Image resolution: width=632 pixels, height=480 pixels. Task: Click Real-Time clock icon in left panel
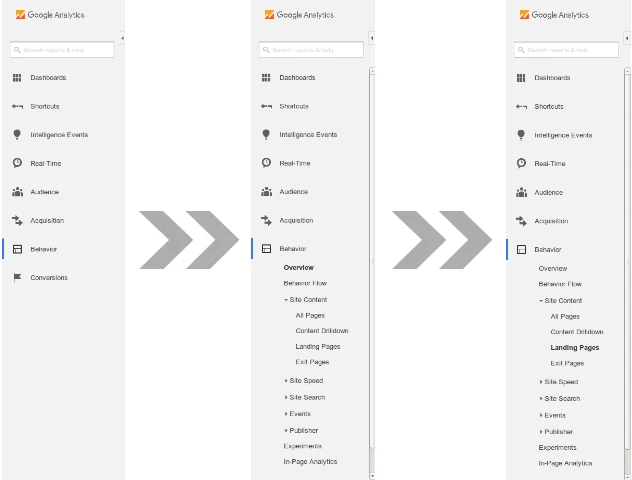pos(17,163)
